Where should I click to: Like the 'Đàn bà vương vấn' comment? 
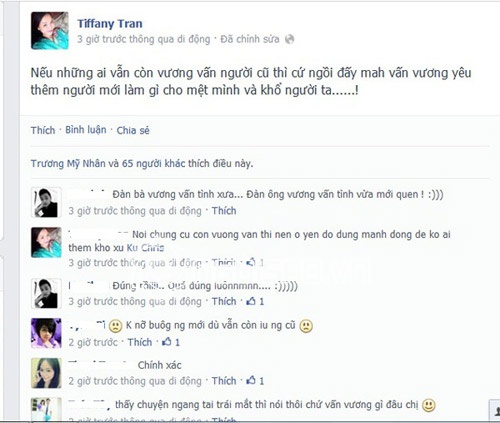pyautogui.click(x=224, y=211)
